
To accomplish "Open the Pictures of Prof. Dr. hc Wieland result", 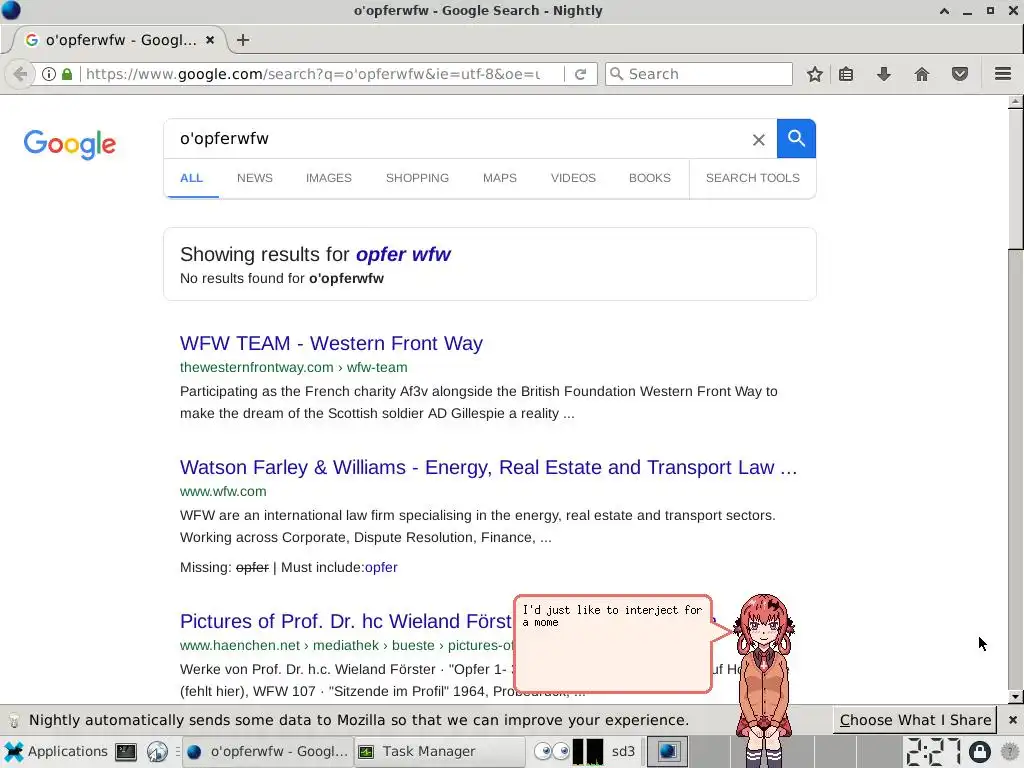I will point(346,621).
